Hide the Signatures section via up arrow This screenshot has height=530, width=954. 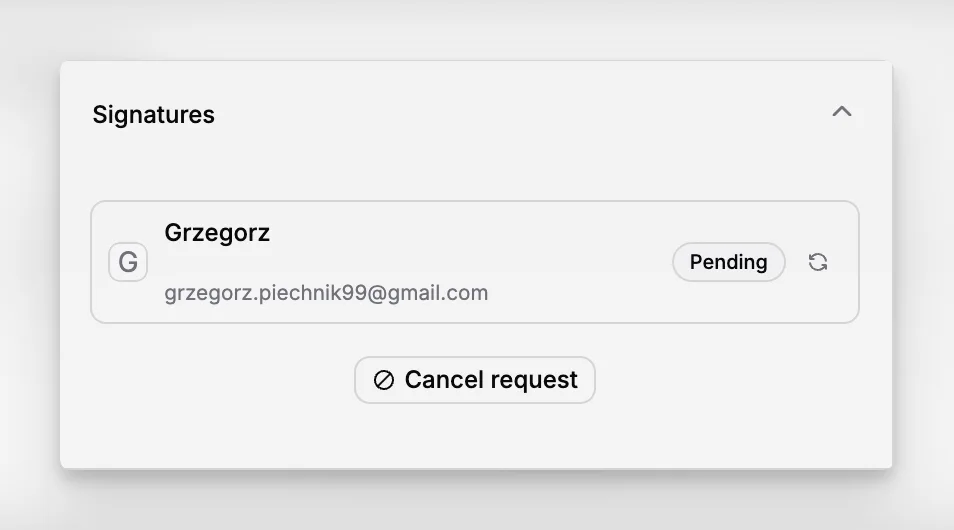tap(841, 112)
